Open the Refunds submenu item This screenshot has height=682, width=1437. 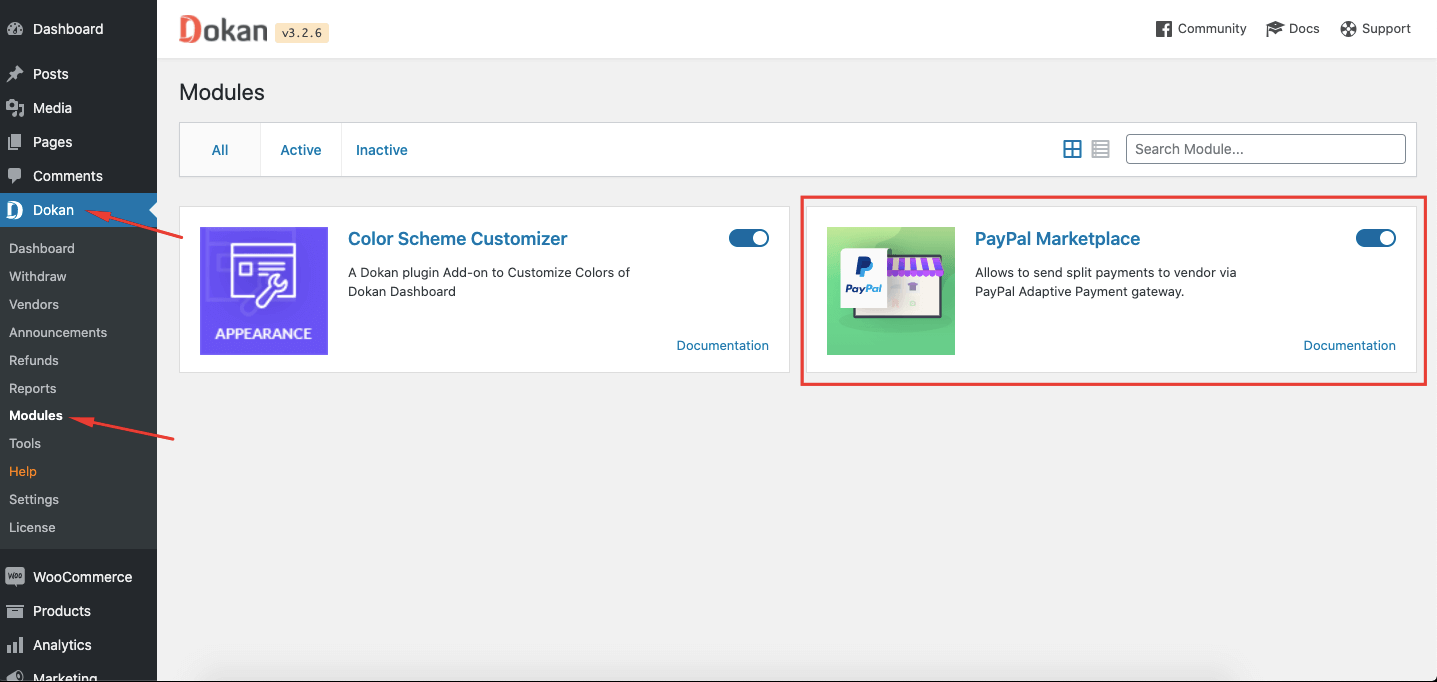(34, 360)
